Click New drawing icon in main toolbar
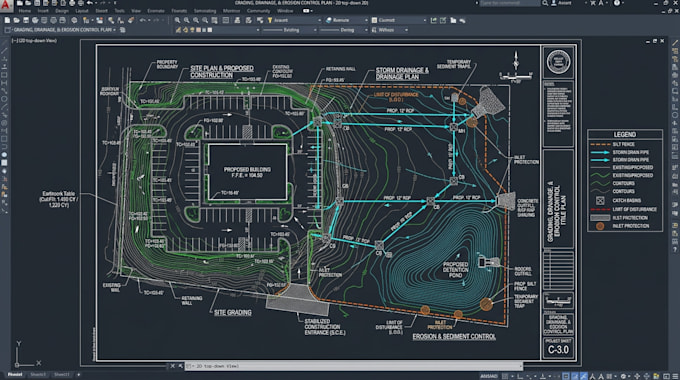 7,20
